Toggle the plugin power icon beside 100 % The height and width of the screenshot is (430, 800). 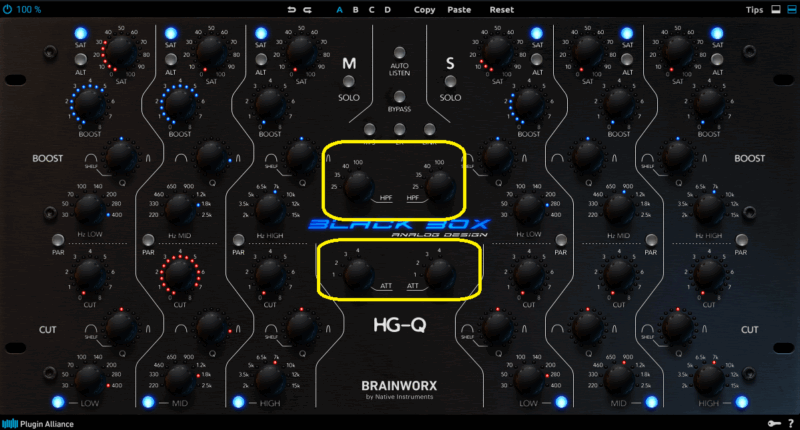click(8, 9)
